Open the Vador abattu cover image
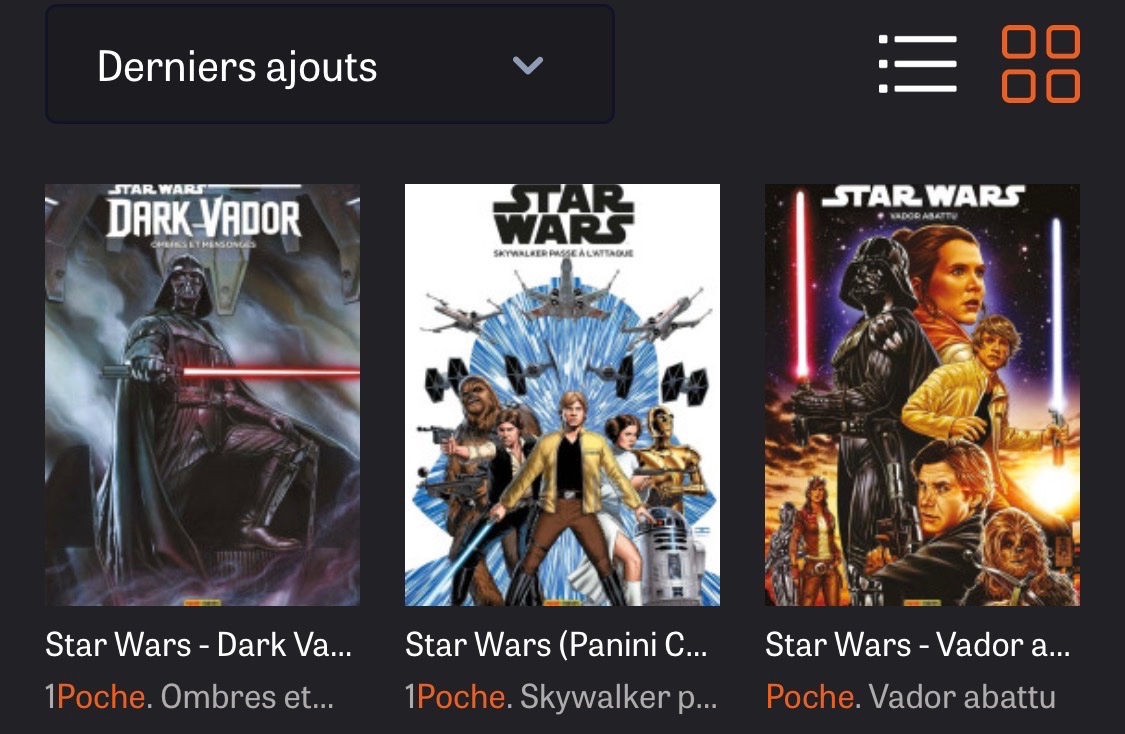Screen dimensions: 1125x734 [922, 395]
